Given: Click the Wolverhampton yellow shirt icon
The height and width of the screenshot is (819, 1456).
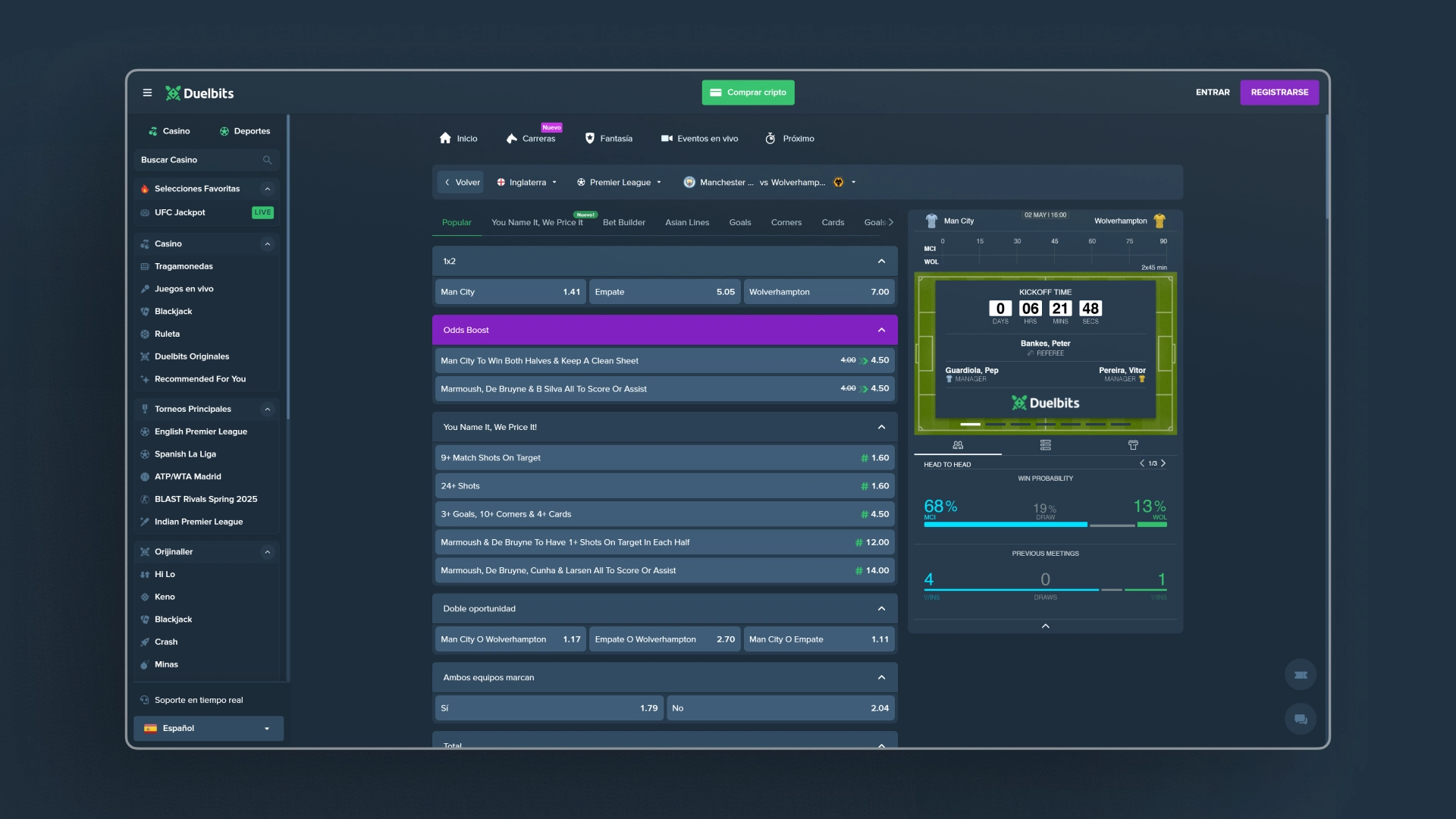Looking at the screenshot, I should point(1159,221).
